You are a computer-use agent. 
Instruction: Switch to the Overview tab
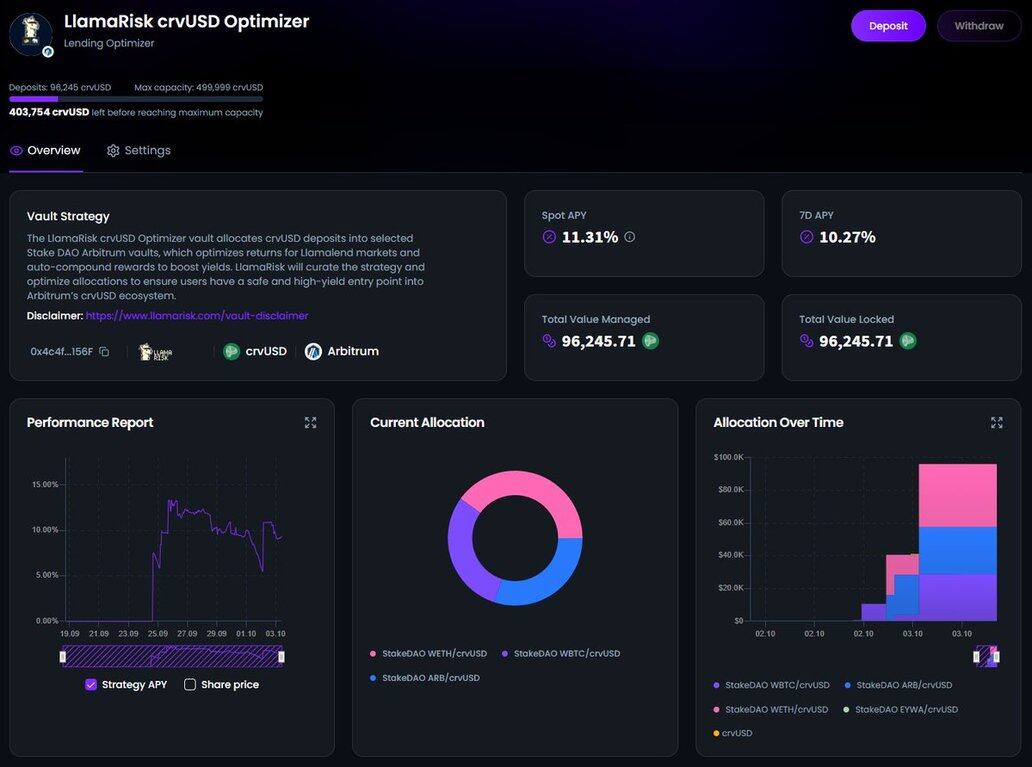(45, 151)
